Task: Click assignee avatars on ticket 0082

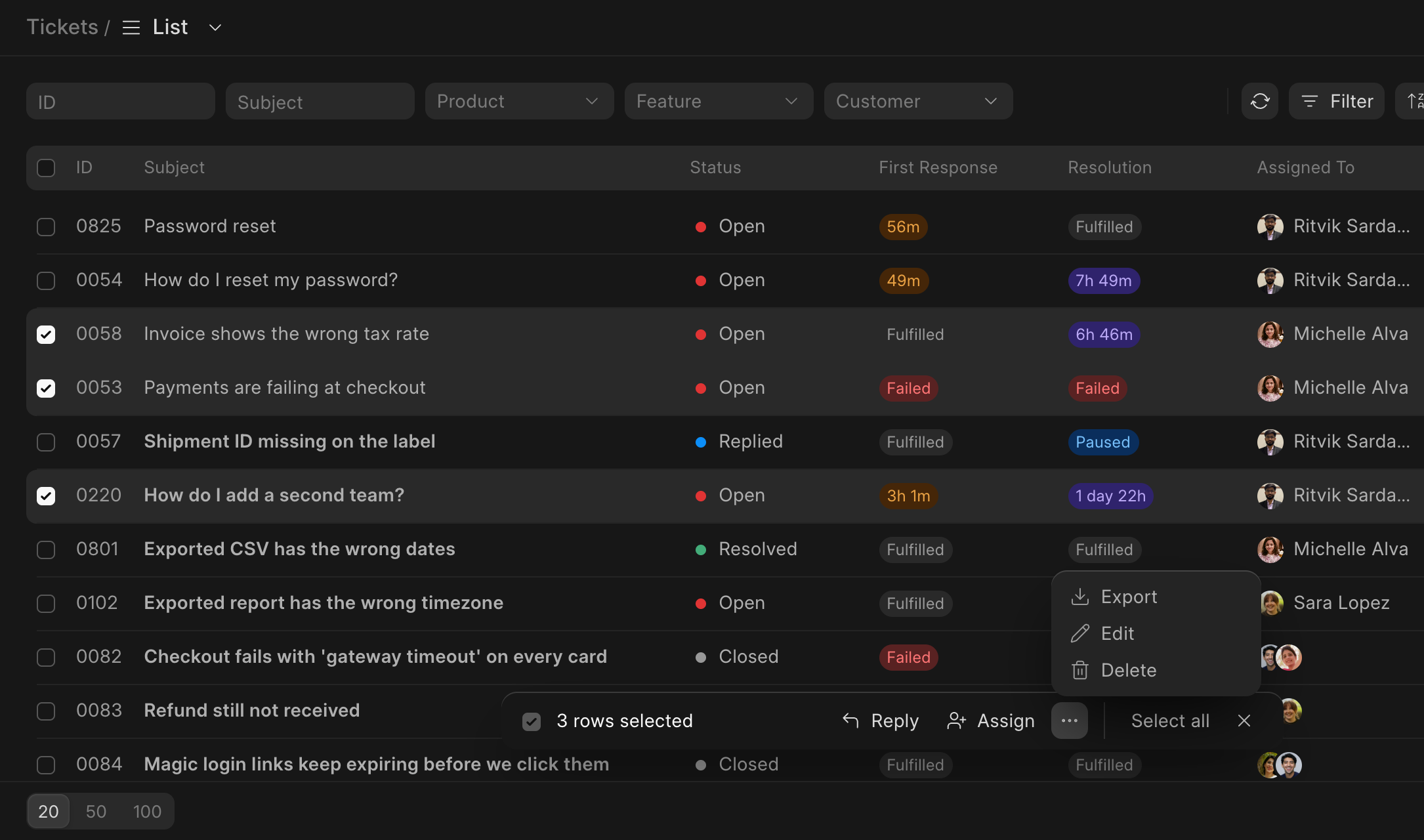Action: pos(1280,657)
